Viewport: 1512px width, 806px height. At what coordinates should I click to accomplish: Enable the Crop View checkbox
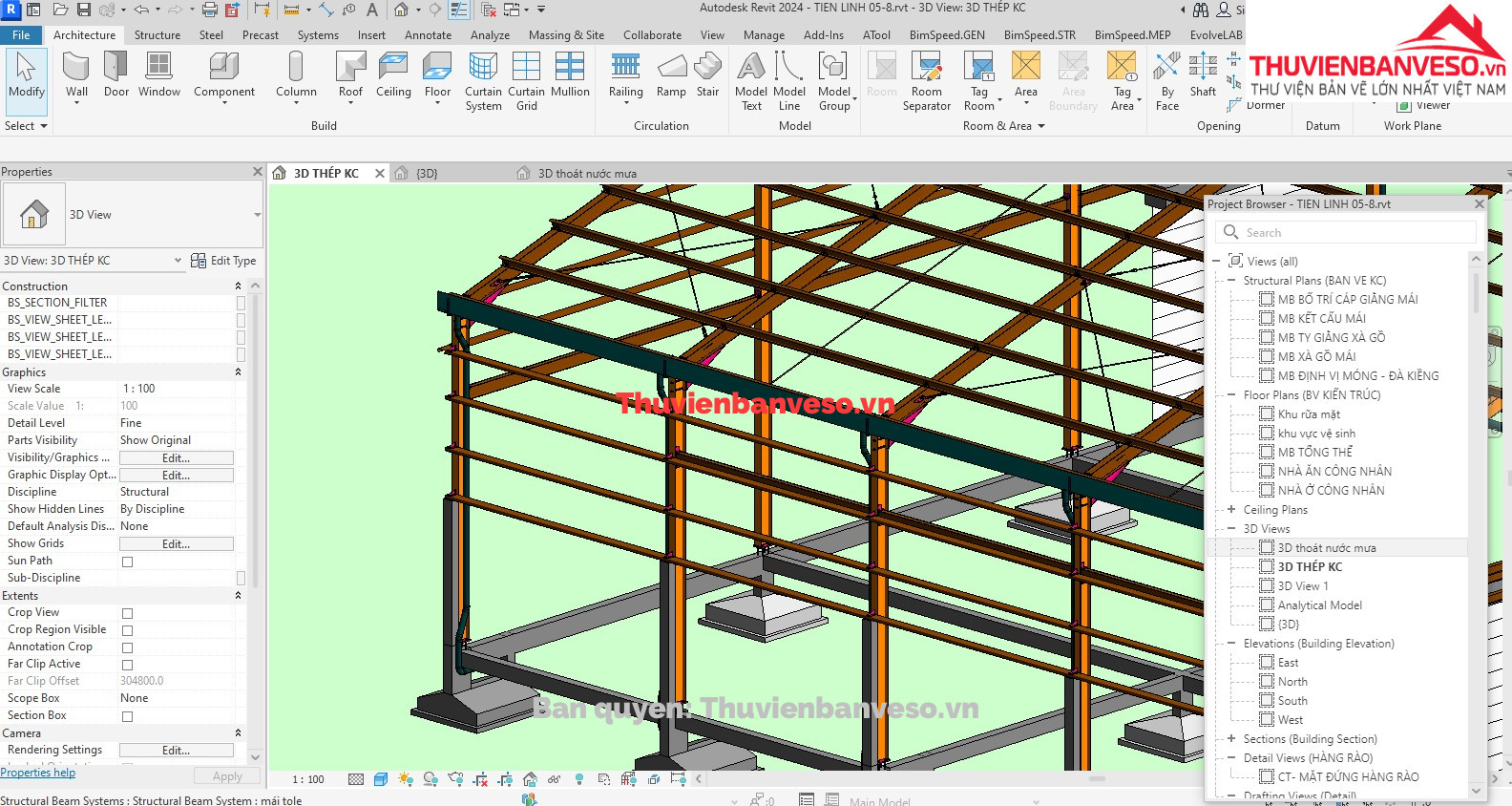[127, 613]
